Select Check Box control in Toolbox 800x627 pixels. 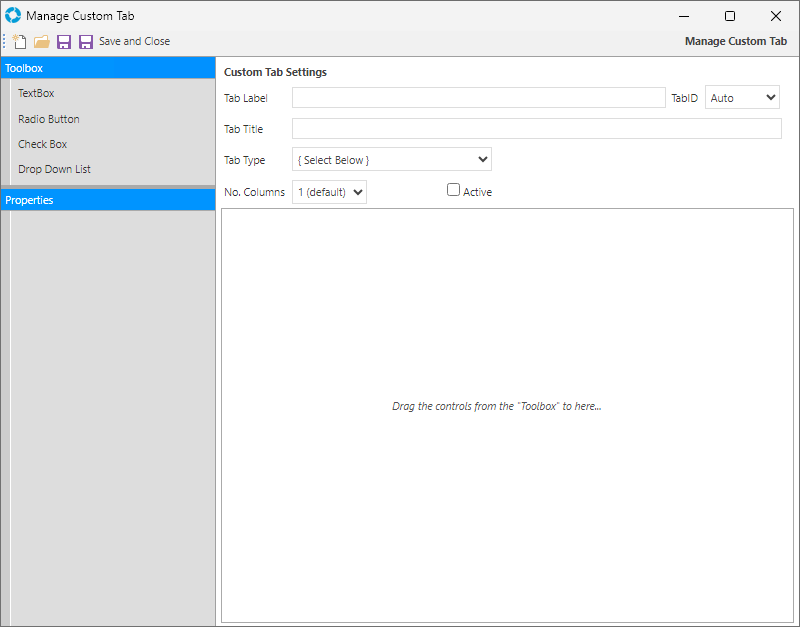pyautogui.click(x=43, y=144)
